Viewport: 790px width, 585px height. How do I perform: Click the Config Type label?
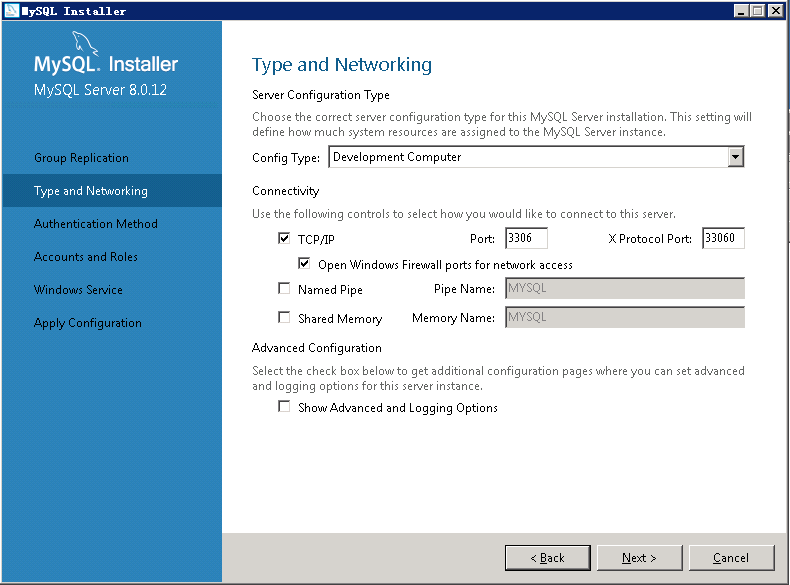click(x=286, y=158)
